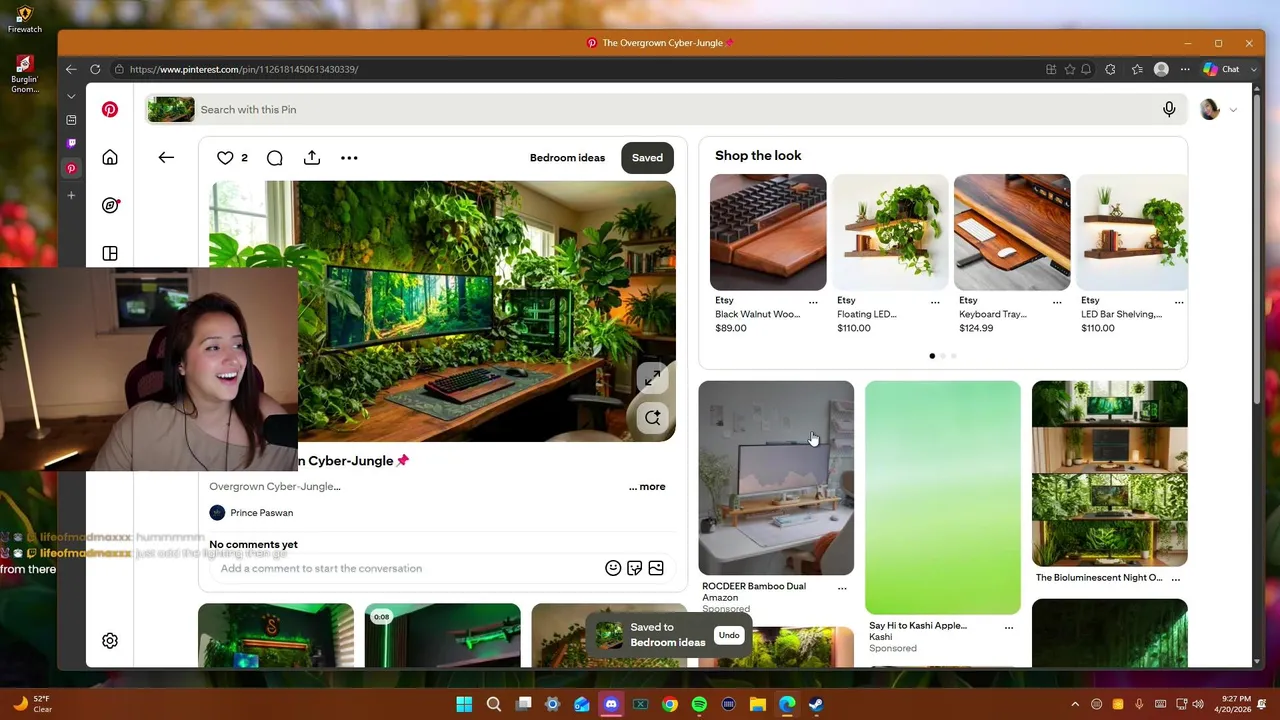Open options for ROCDEER Bamboo Dual pin
Viewport: 1280px width, 720px height.
point(842,588)
